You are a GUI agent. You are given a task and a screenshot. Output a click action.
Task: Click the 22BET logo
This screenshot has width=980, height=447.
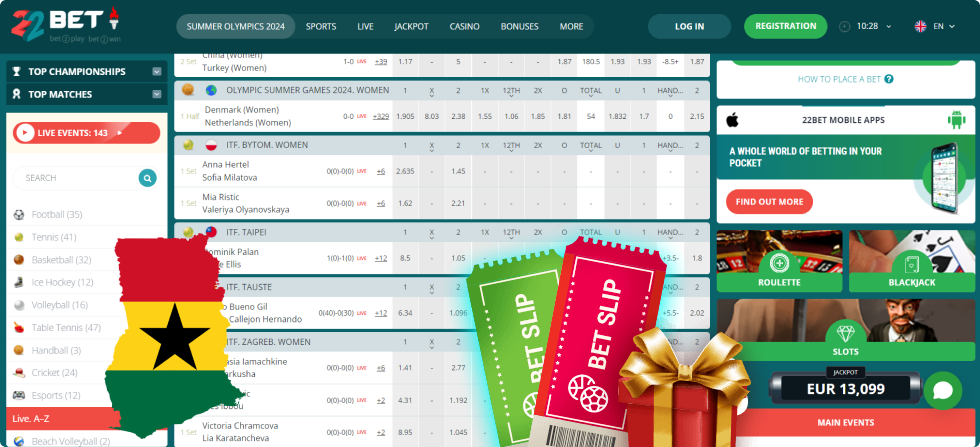pyautogui.click(x=66, y=24)
